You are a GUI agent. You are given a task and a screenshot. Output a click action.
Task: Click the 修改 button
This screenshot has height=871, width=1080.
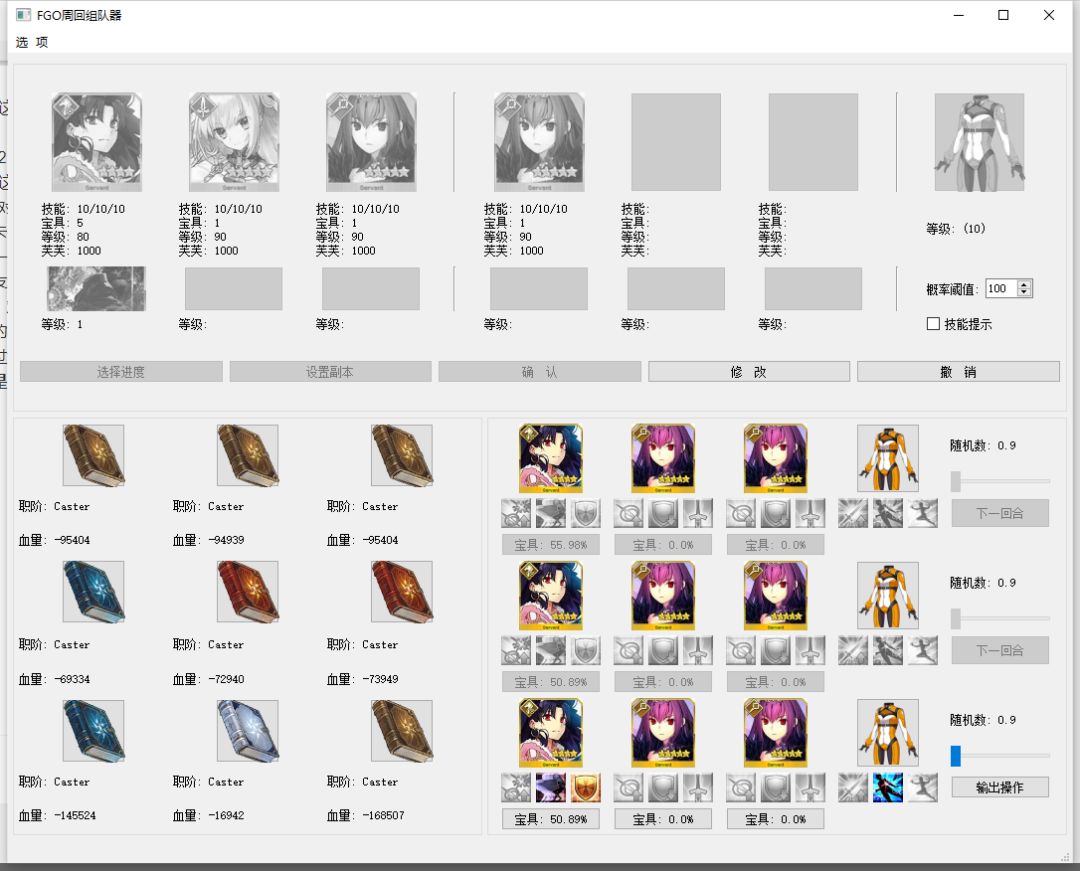click(x=749, y=372)
